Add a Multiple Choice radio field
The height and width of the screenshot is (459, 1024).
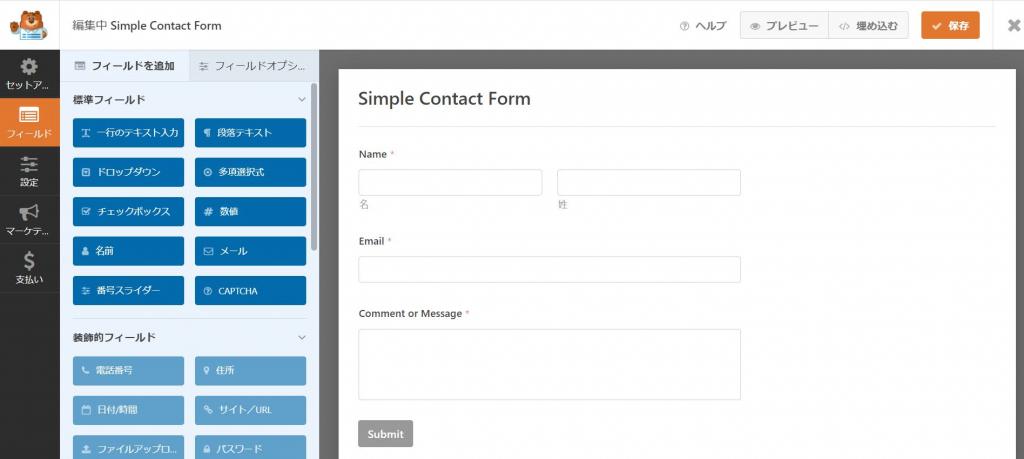(x=250, y=172)
